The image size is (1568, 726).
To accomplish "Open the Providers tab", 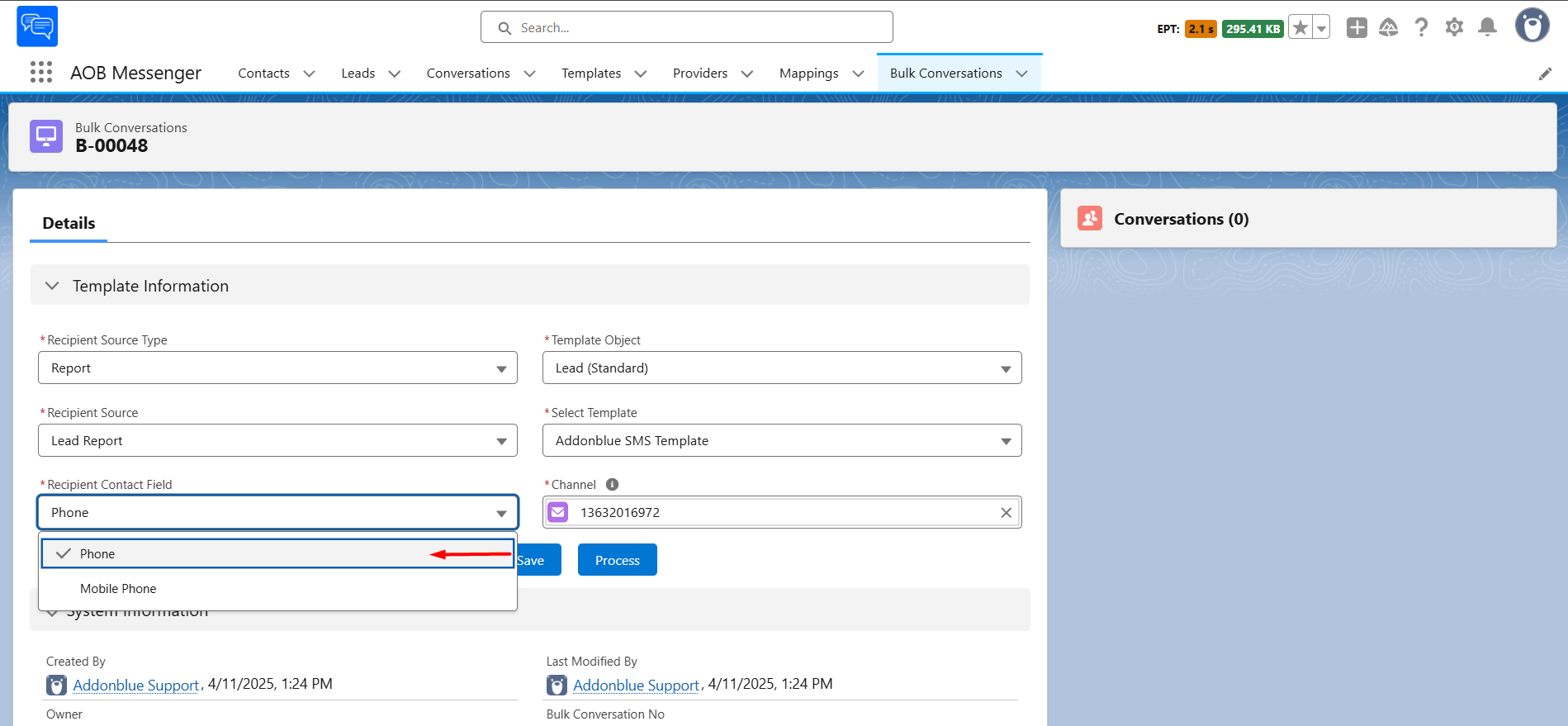I will (700, 74).
